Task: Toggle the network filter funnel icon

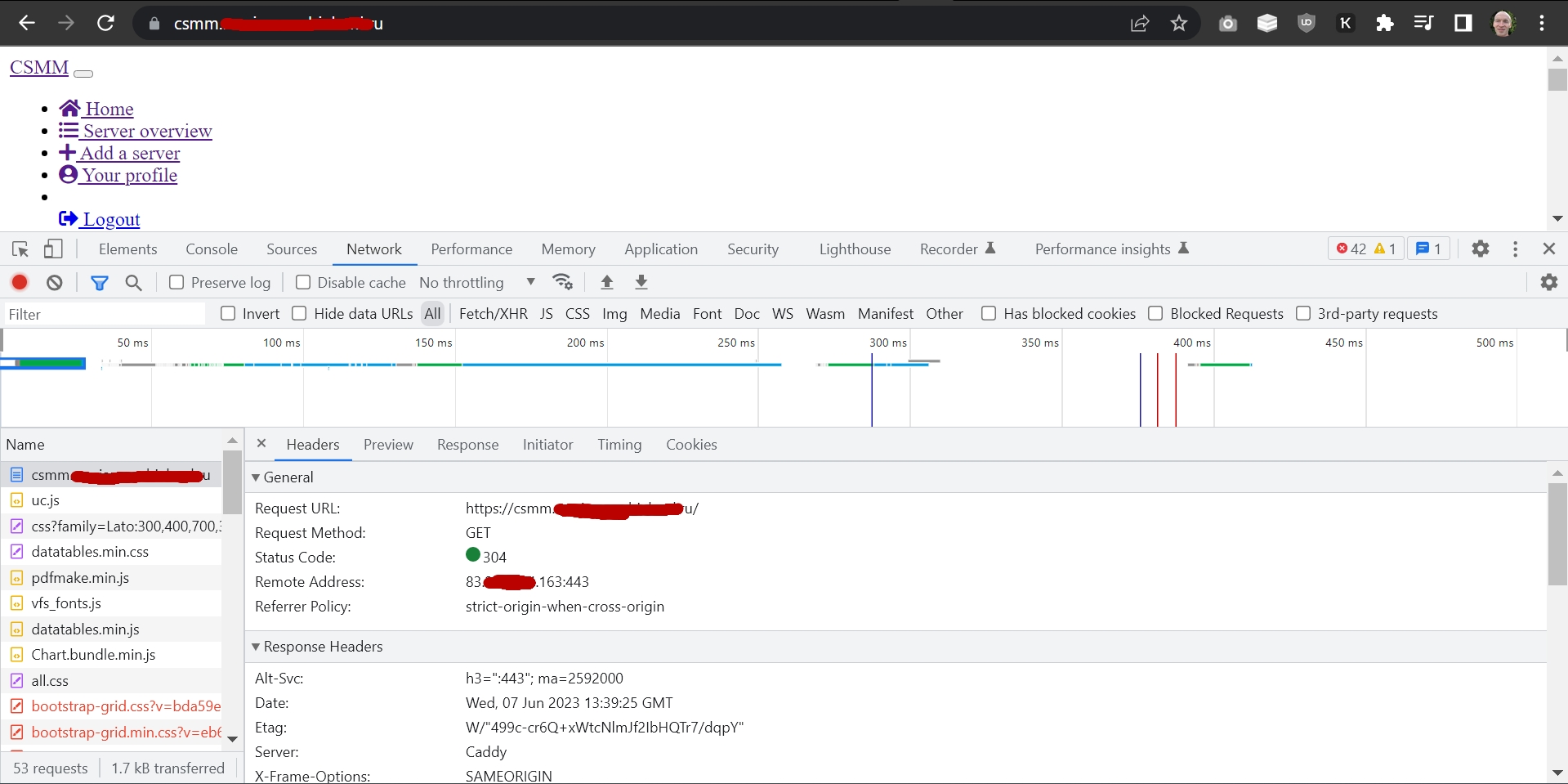Action: 99,283
